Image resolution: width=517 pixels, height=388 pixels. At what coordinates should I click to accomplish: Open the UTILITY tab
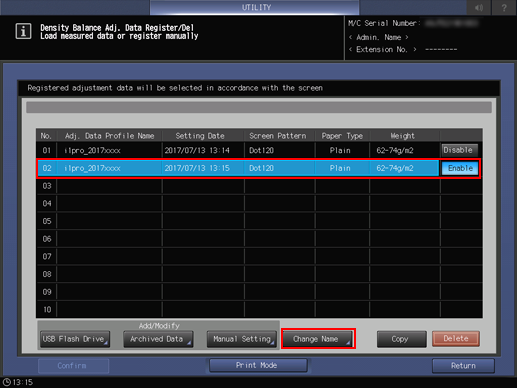(x=255, y=7)
